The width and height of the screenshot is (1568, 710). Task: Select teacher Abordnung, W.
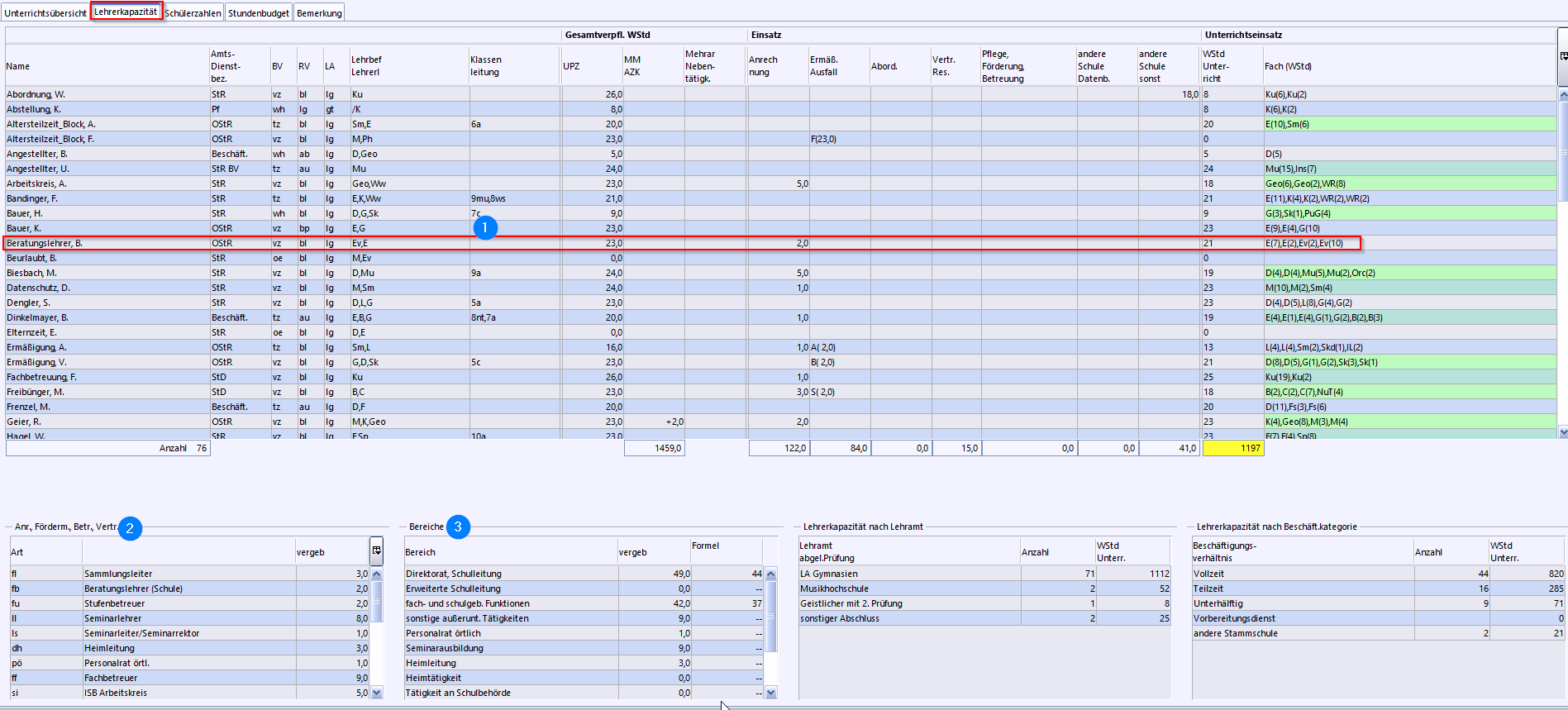[x=781, y=94]
